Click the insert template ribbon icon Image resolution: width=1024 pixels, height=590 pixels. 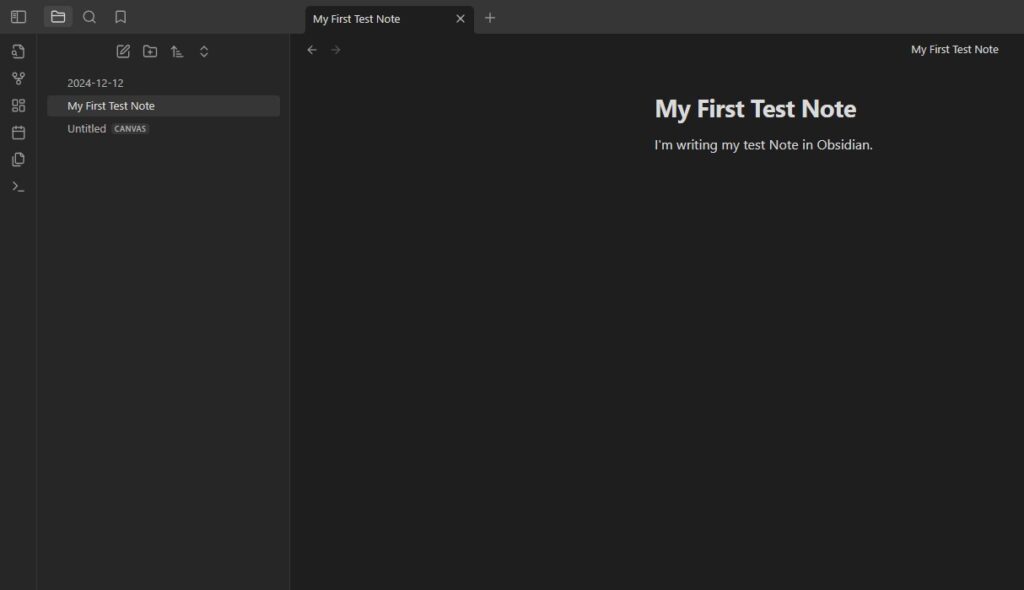[x=18, y=159]
